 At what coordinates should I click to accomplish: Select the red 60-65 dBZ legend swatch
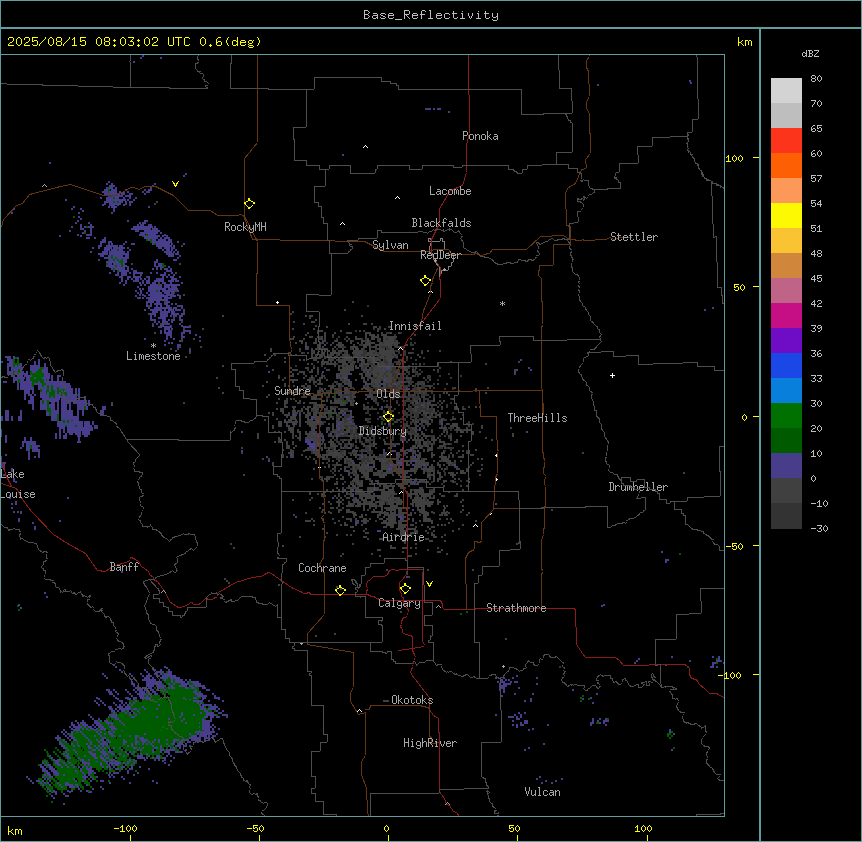(x=786, y=141)
